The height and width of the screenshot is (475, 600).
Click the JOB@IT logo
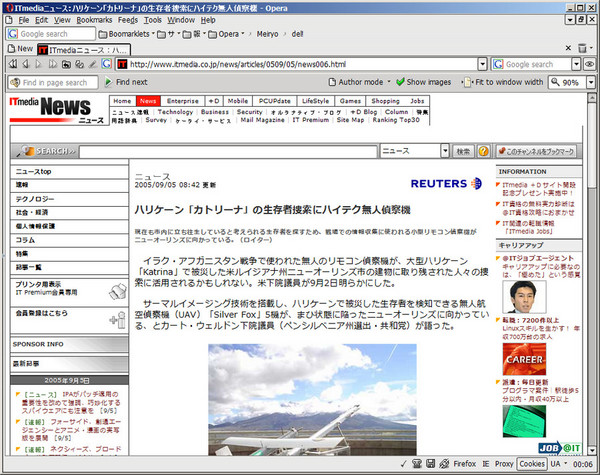560,448
